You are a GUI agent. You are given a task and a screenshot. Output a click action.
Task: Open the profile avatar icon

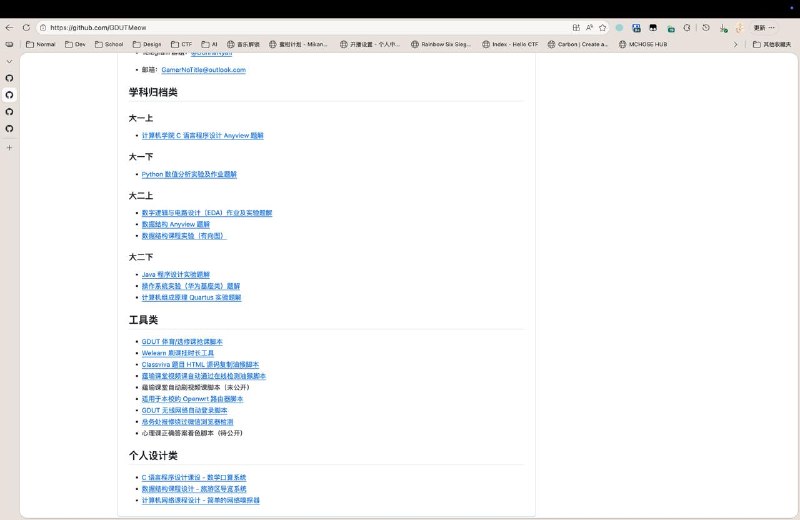(740, 28)
